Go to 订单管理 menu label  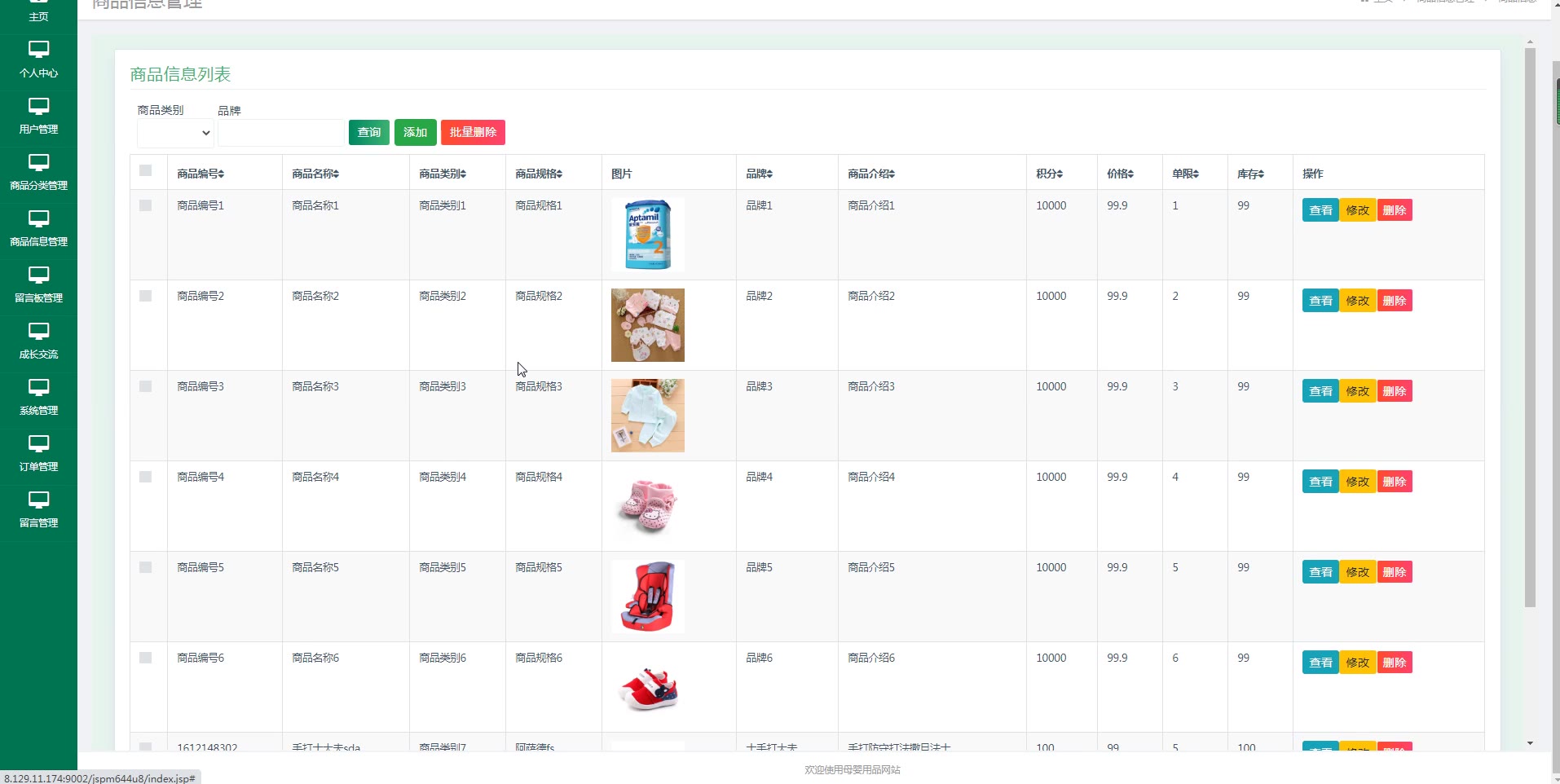pyautogui.click(x=38, y=467)
